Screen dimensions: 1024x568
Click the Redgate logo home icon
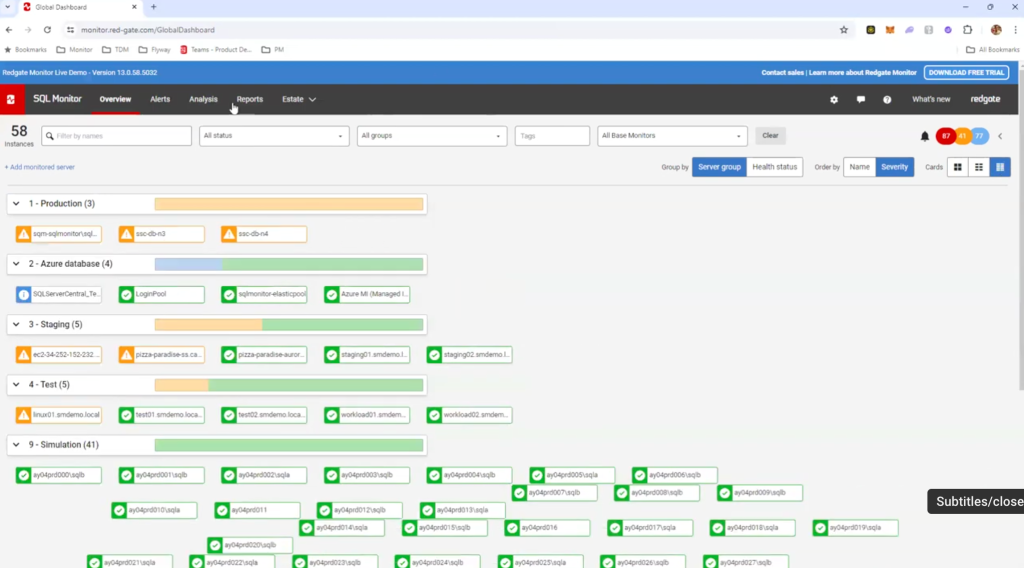tap(11, 99)
